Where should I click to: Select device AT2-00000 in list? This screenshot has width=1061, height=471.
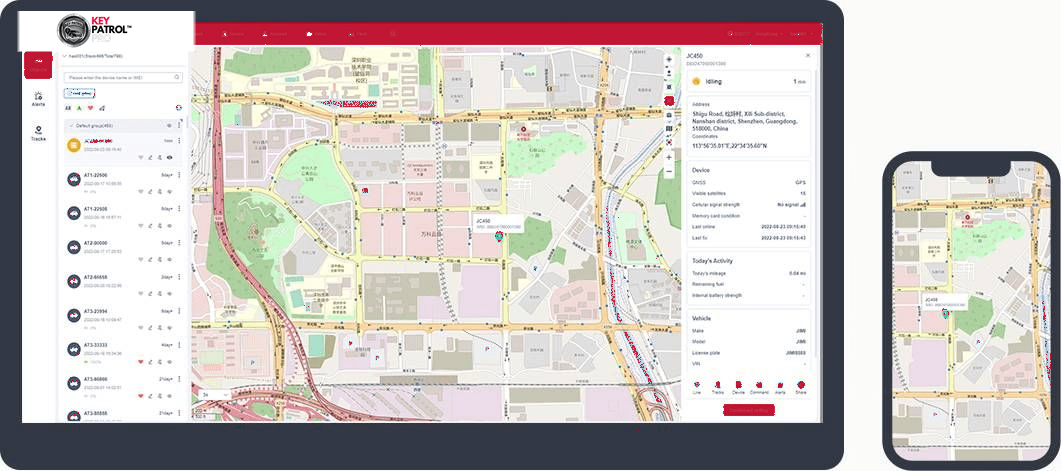(x=123, y=250)
